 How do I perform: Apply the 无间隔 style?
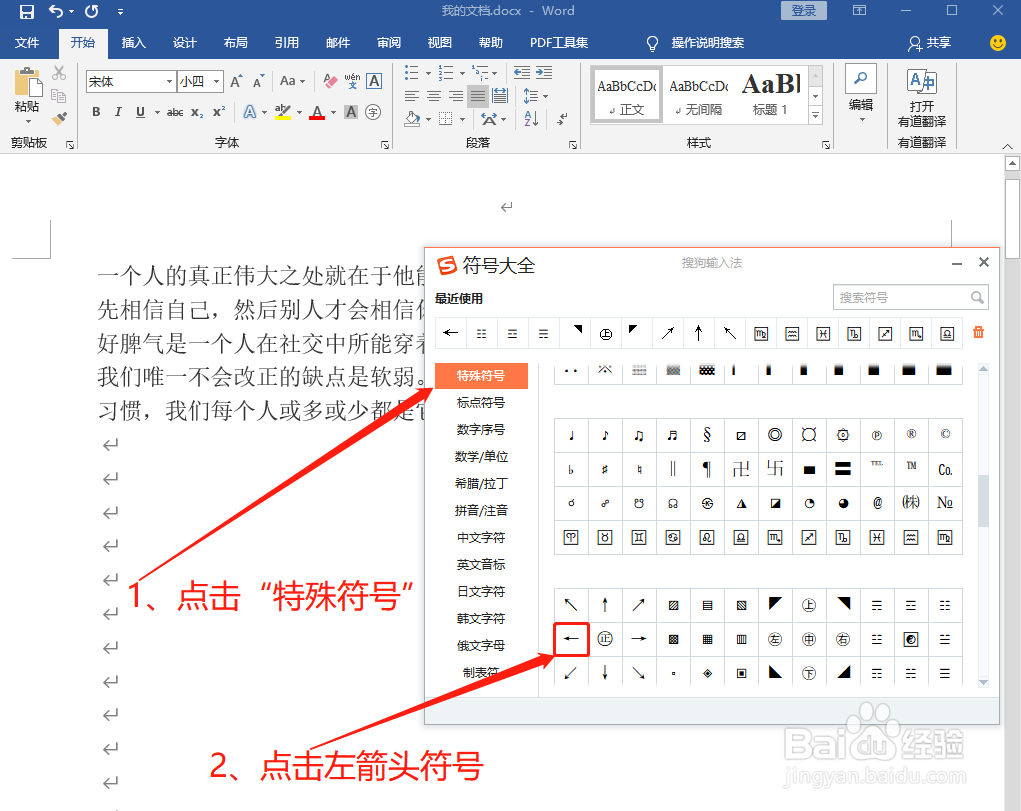[699, 94]
